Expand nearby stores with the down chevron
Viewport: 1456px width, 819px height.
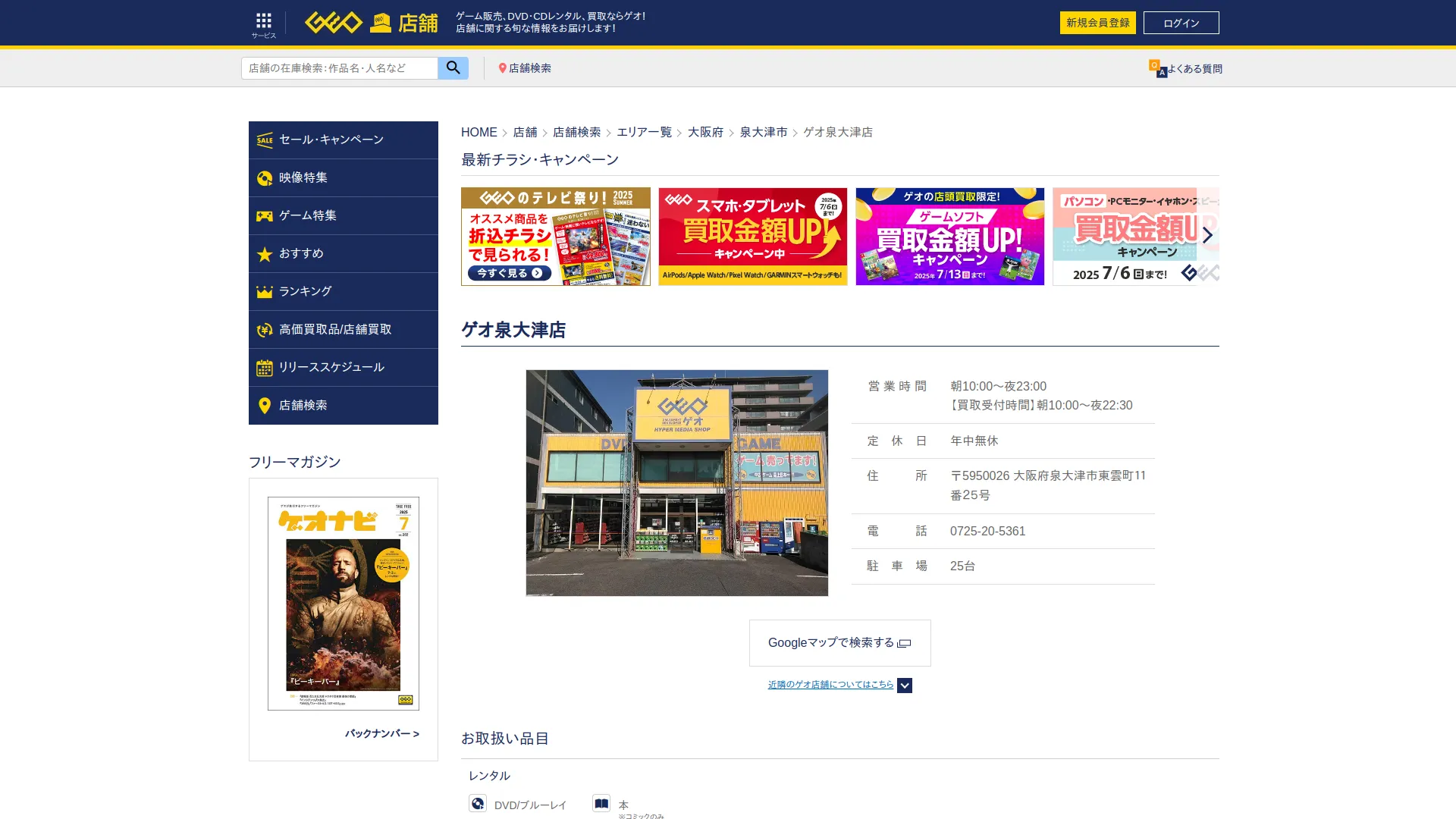pos(905,686)
